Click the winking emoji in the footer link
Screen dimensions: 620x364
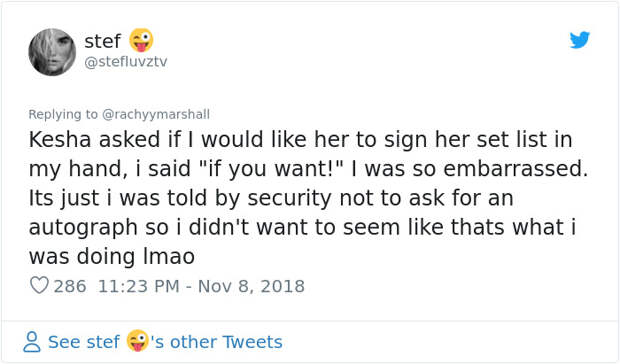coord(138,341)
